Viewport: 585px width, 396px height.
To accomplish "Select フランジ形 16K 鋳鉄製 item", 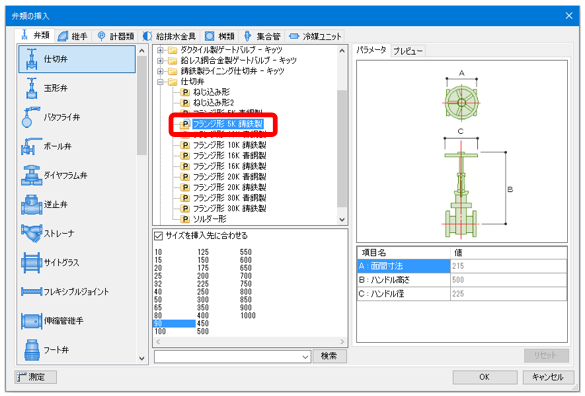I will click(x=229, y=166).
